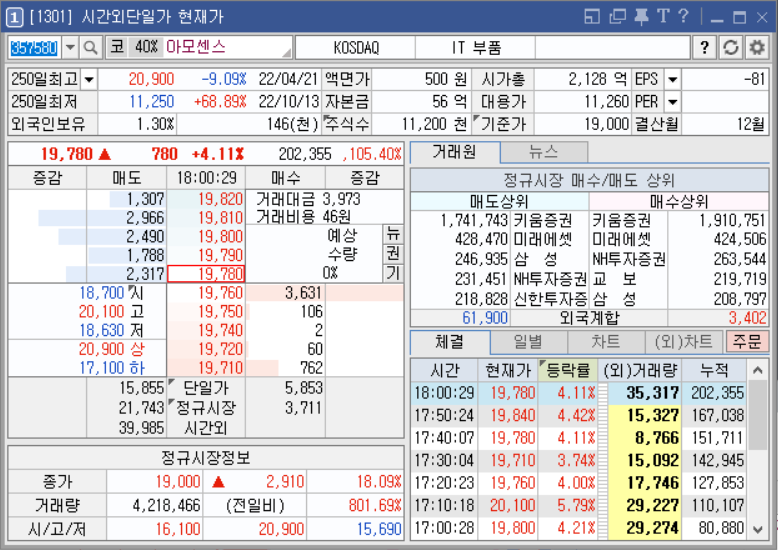Click the 주문 order button
The width and height of the screenshot is (778, 550).
[x=747, y=342]
